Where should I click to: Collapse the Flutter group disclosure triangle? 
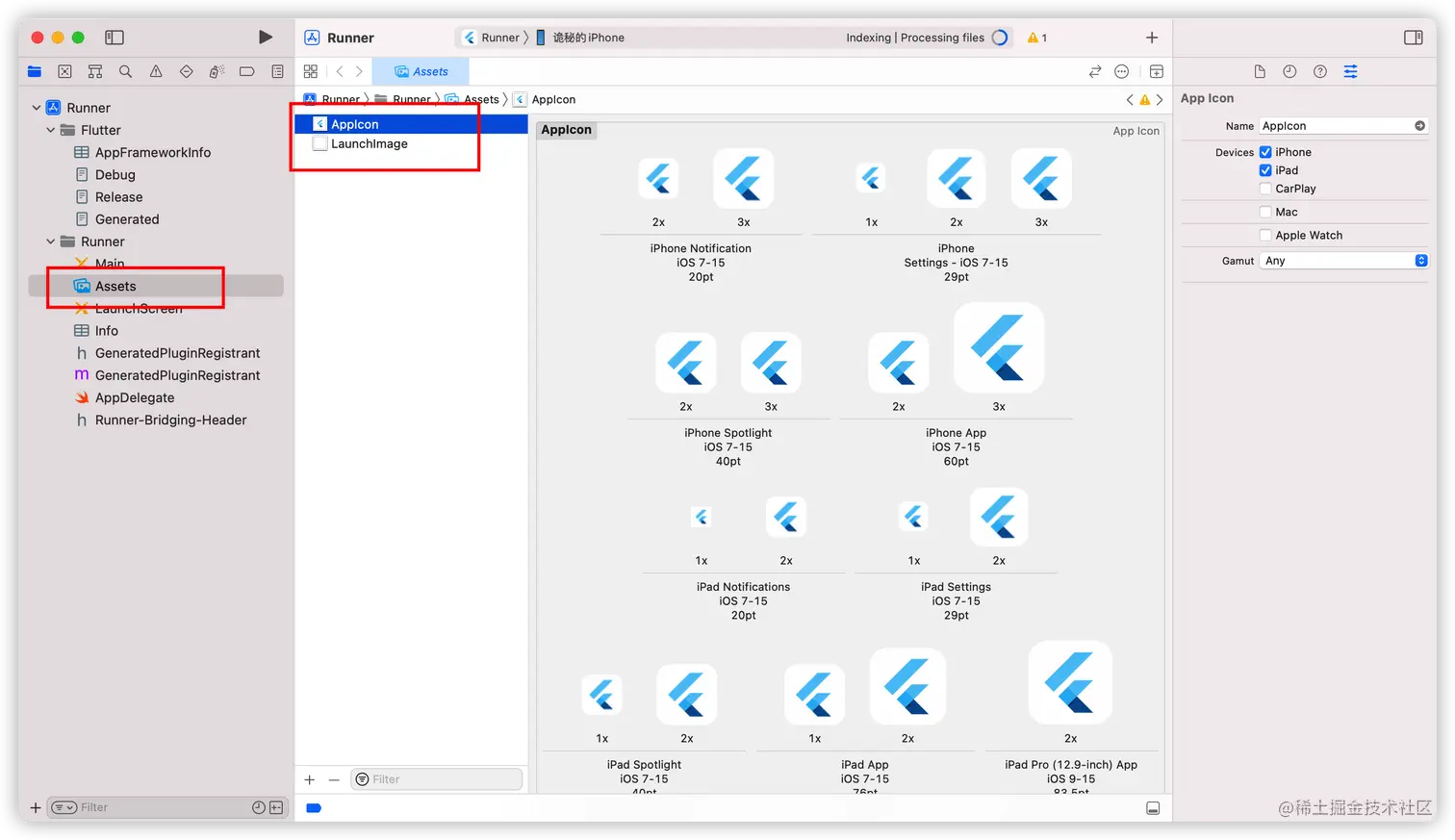[x=51, y=130]
